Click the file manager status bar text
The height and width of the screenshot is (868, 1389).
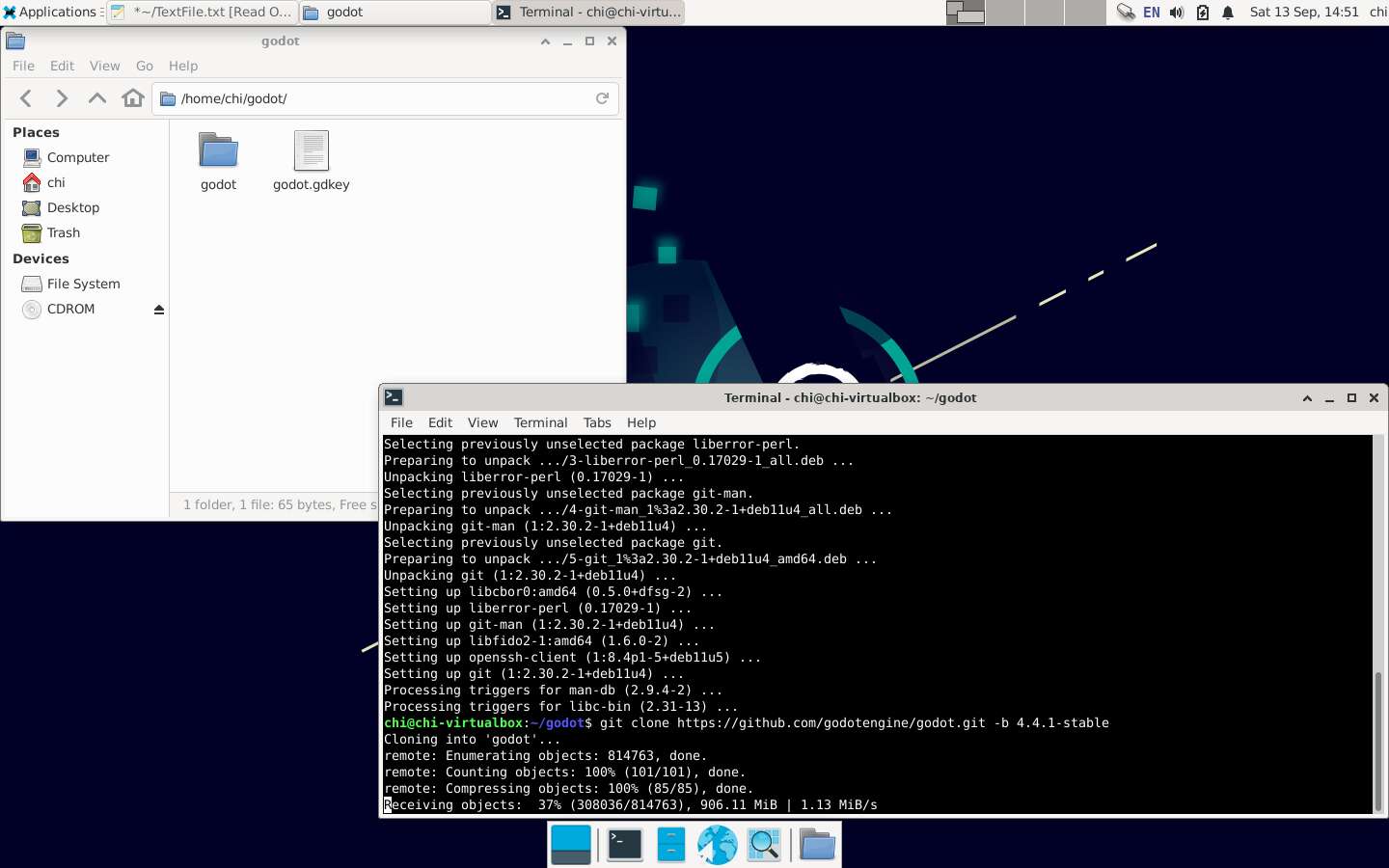point(280,504)
